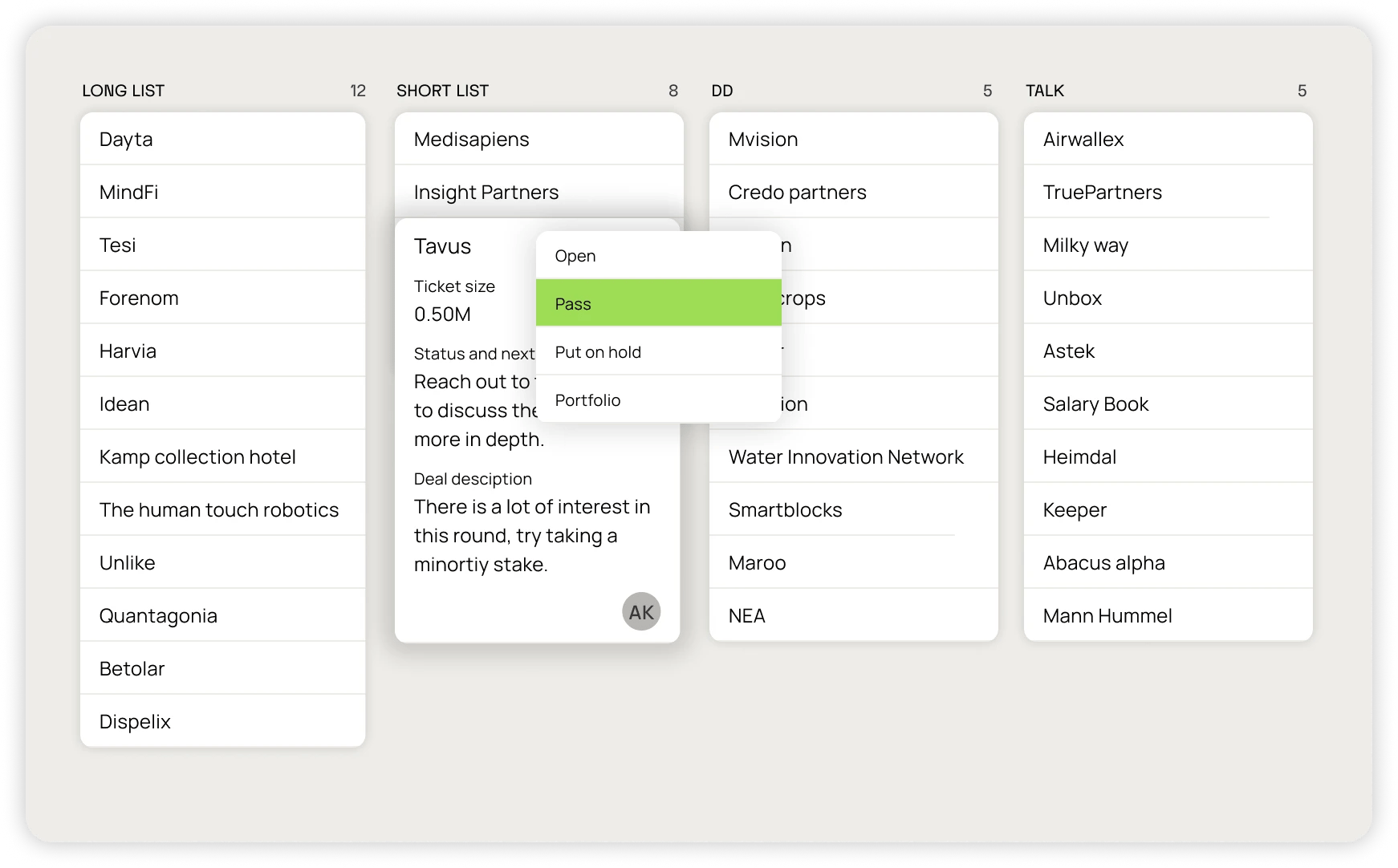Select the Astek card

click(x=1168, y=351)
